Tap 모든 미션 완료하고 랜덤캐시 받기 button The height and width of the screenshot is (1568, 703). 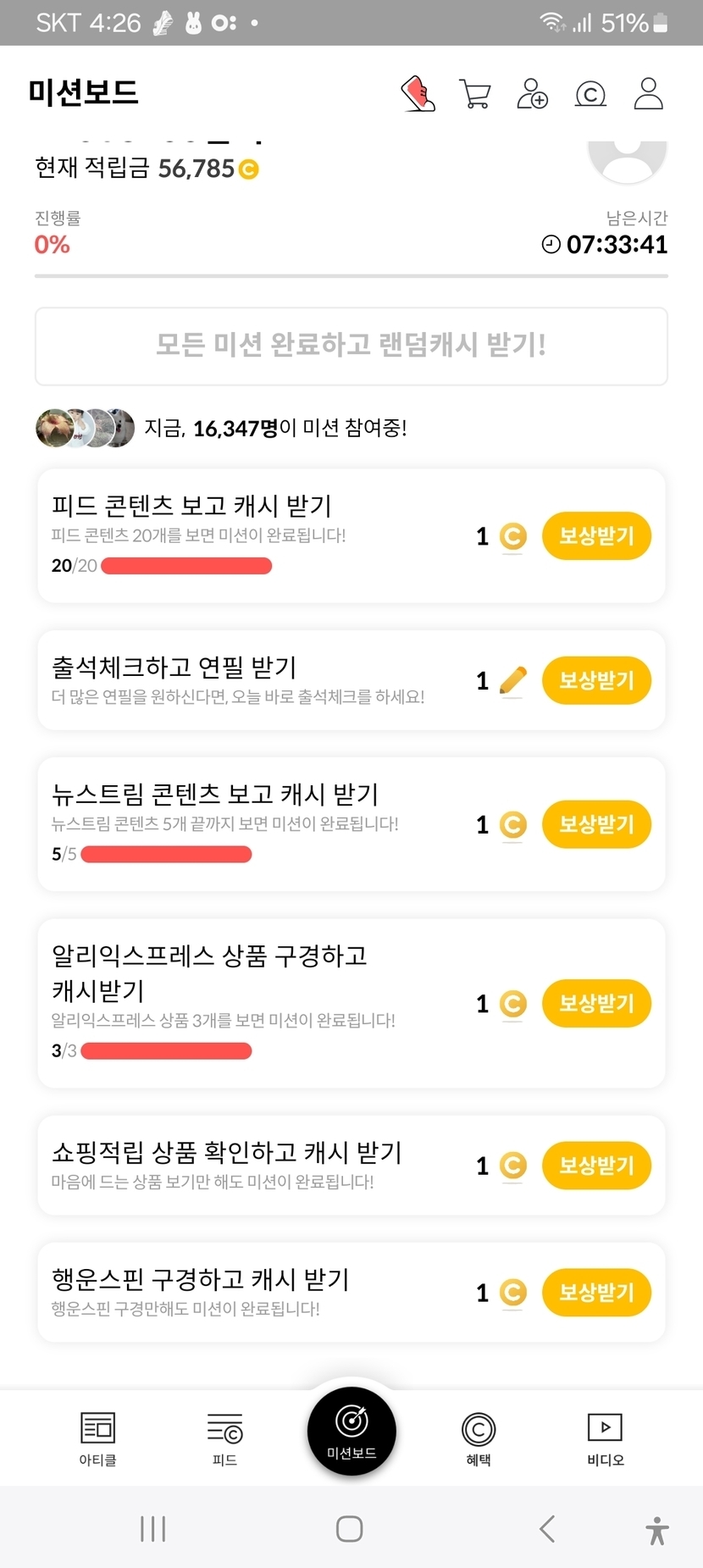351,346
